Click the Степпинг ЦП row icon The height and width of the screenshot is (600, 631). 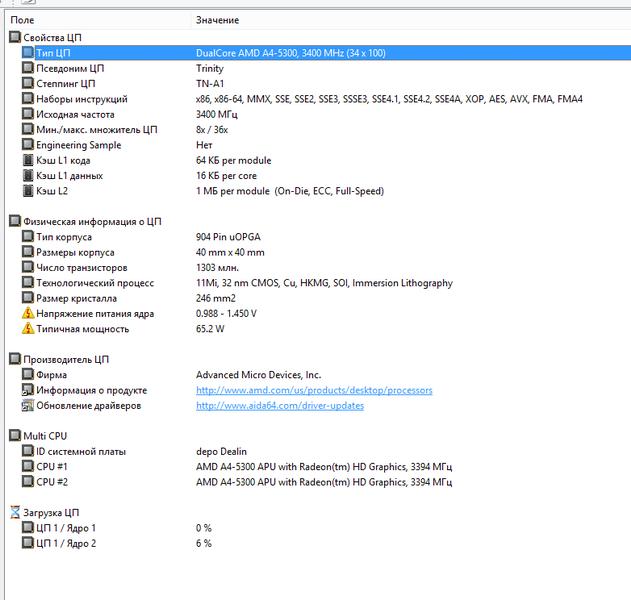[x=28, y=83]
